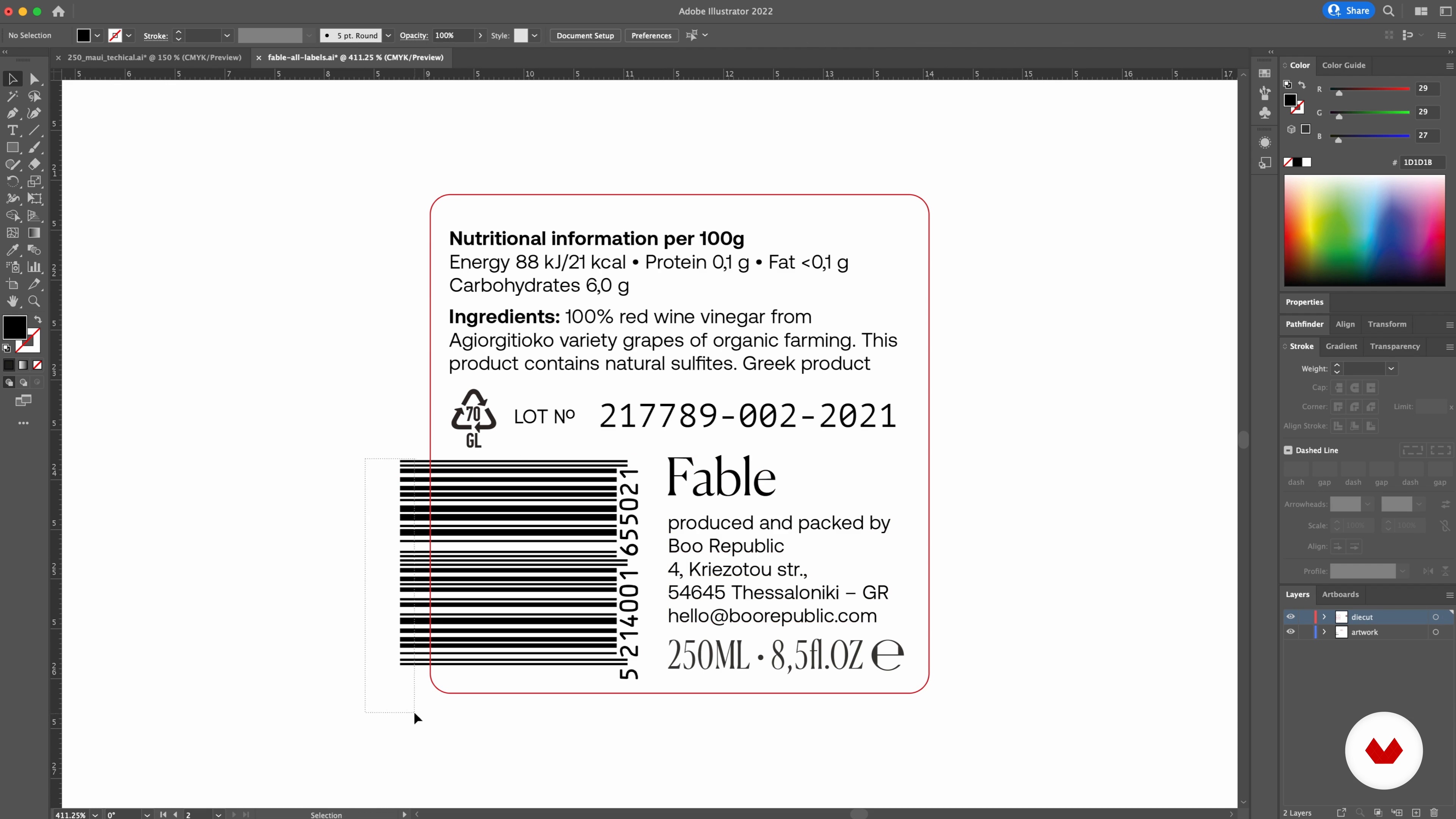Select the Lasso tool
This screenshot has height=819, width=1456.
(x=35, y=96)
